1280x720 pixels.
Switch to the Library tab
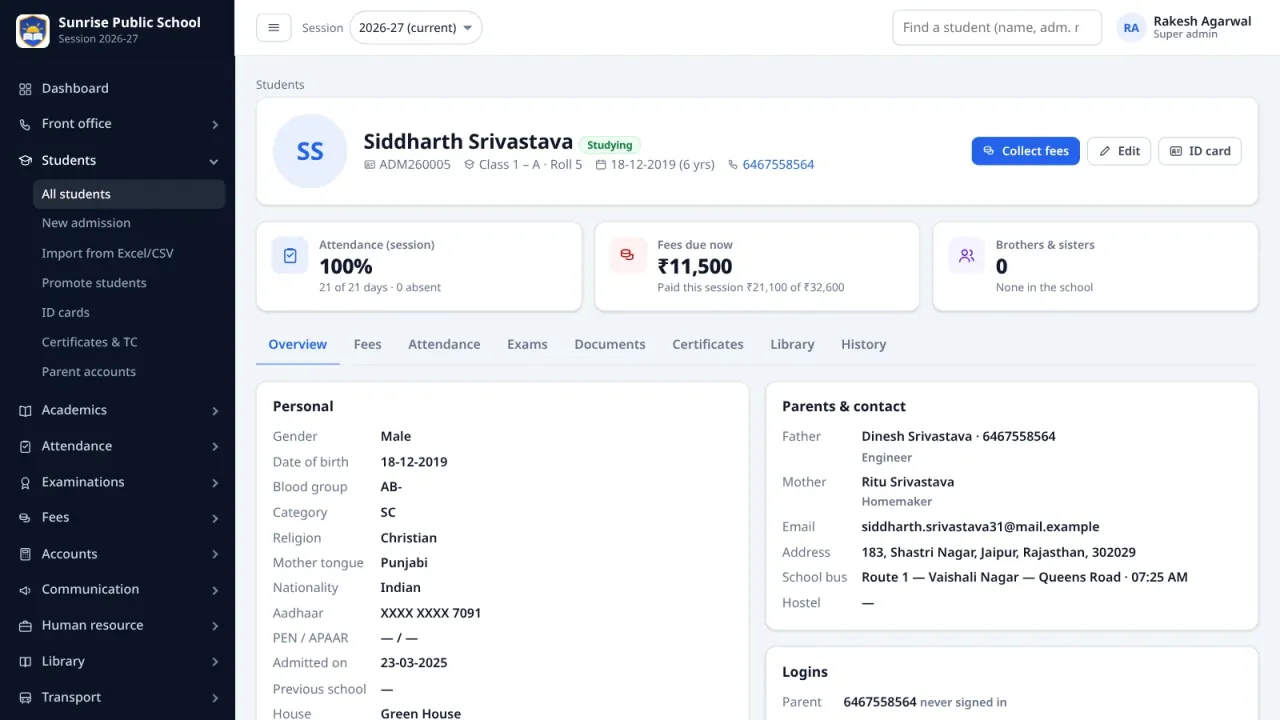pos(792,344)
